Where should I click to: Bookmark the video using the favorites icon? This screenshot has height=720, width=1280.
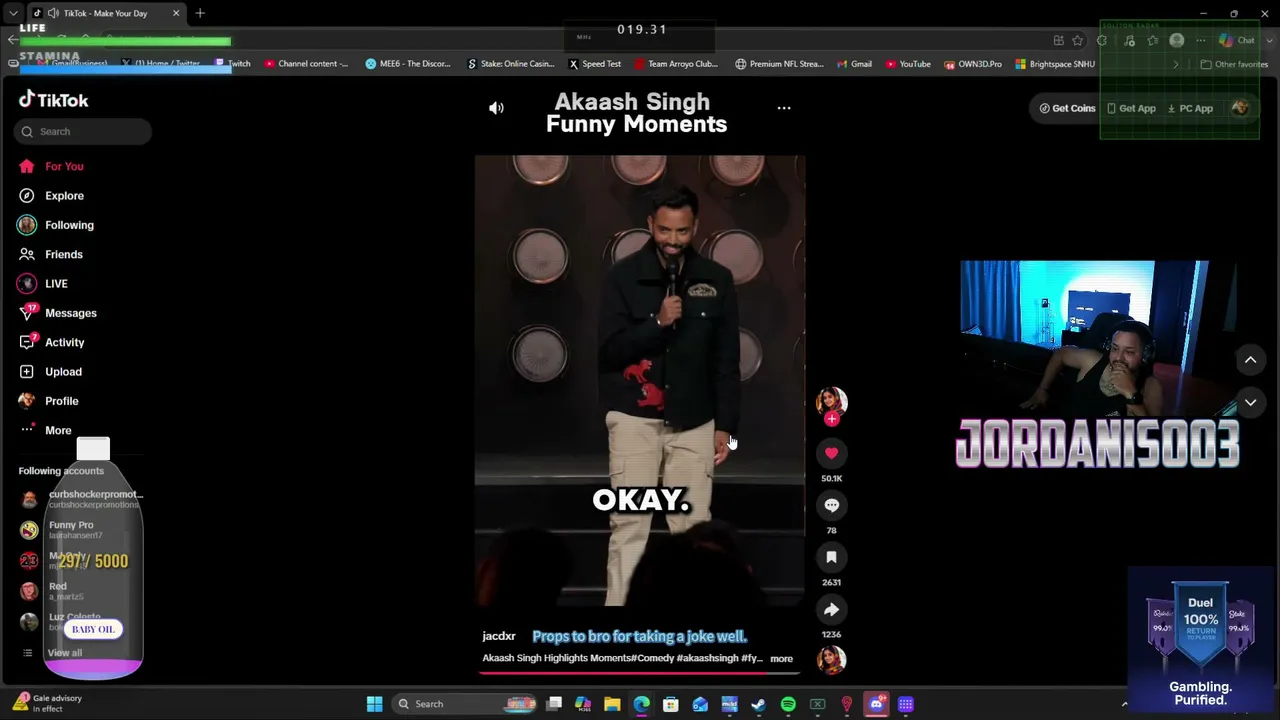point(831,557)
